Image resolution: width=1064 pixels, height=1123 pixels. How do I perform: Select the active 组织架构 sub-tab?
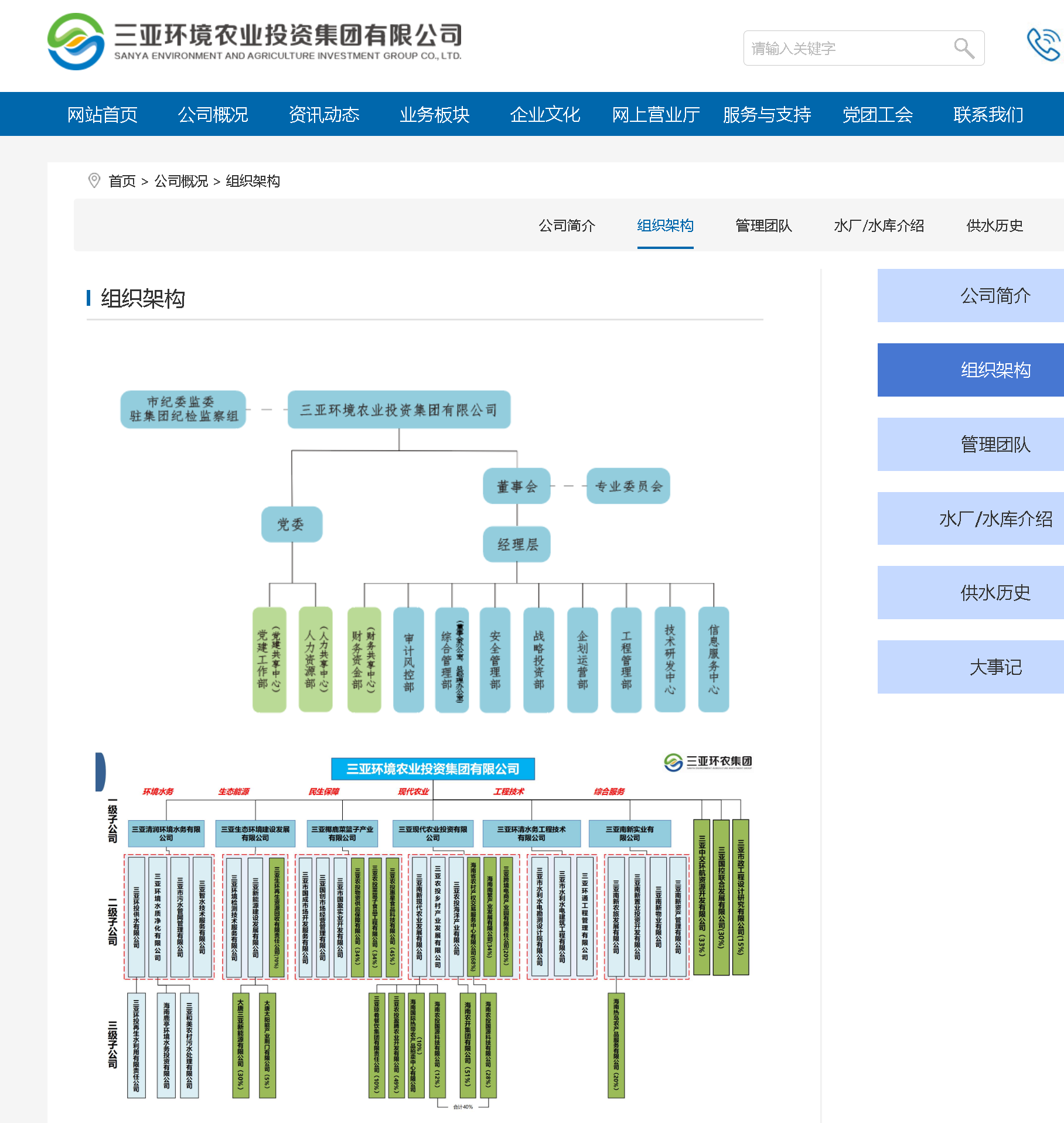coord(666,226)
